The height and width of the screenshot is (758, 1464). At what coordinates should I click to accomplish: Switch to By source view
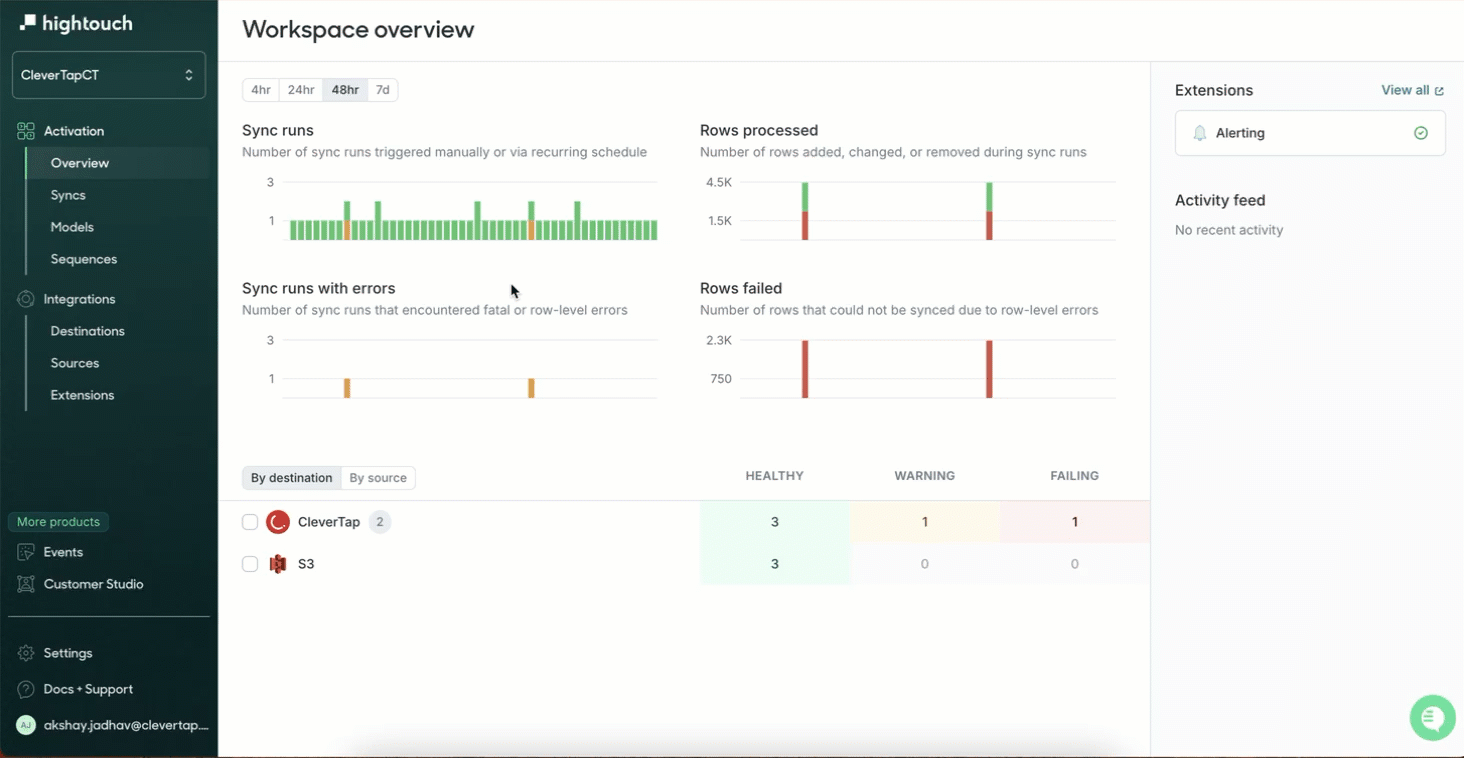pos(378,478)
